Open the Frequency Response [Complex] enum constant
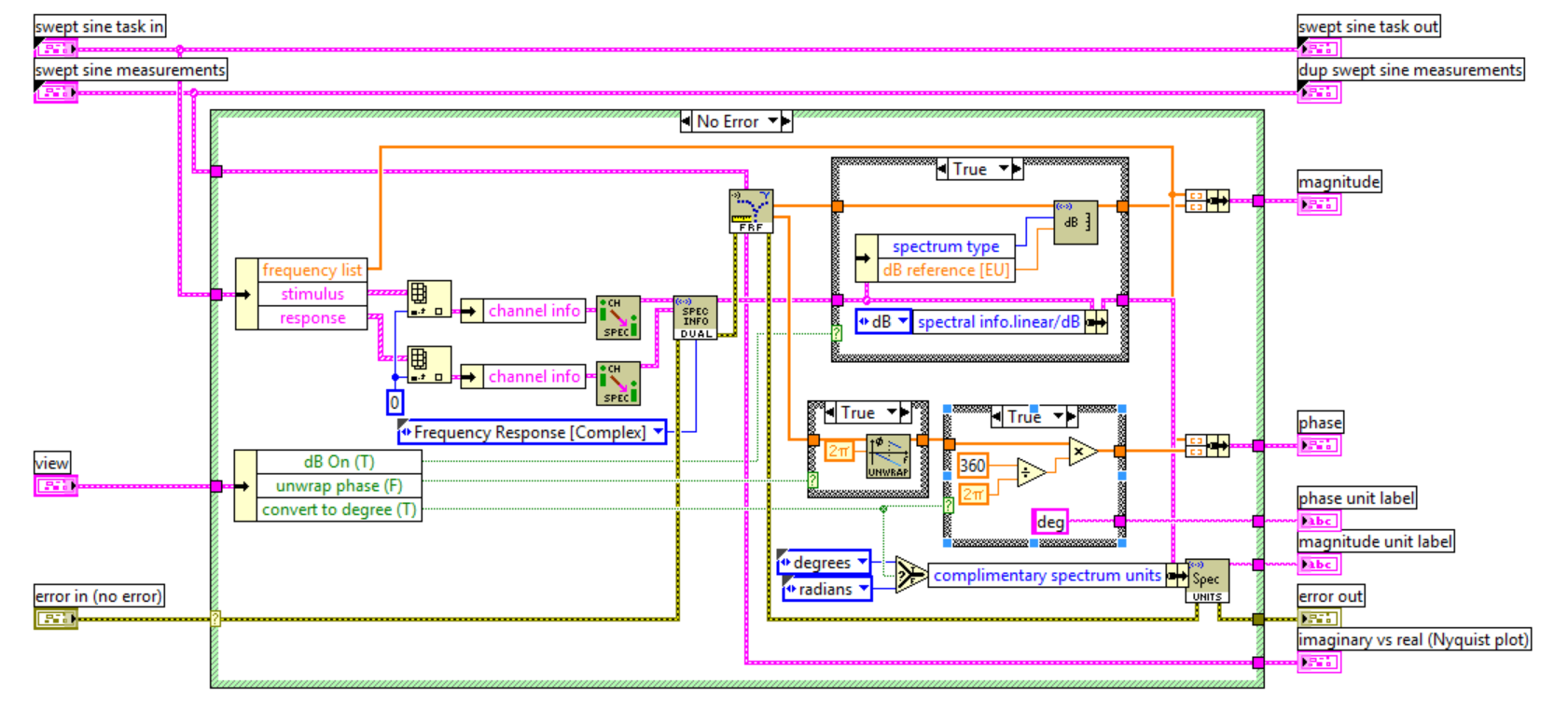 click(x=532, y=432)
